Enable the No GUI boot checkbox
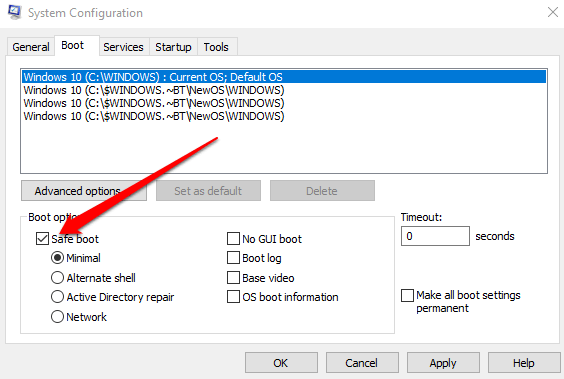Screen dimensions: 564x379 point(233,239)
